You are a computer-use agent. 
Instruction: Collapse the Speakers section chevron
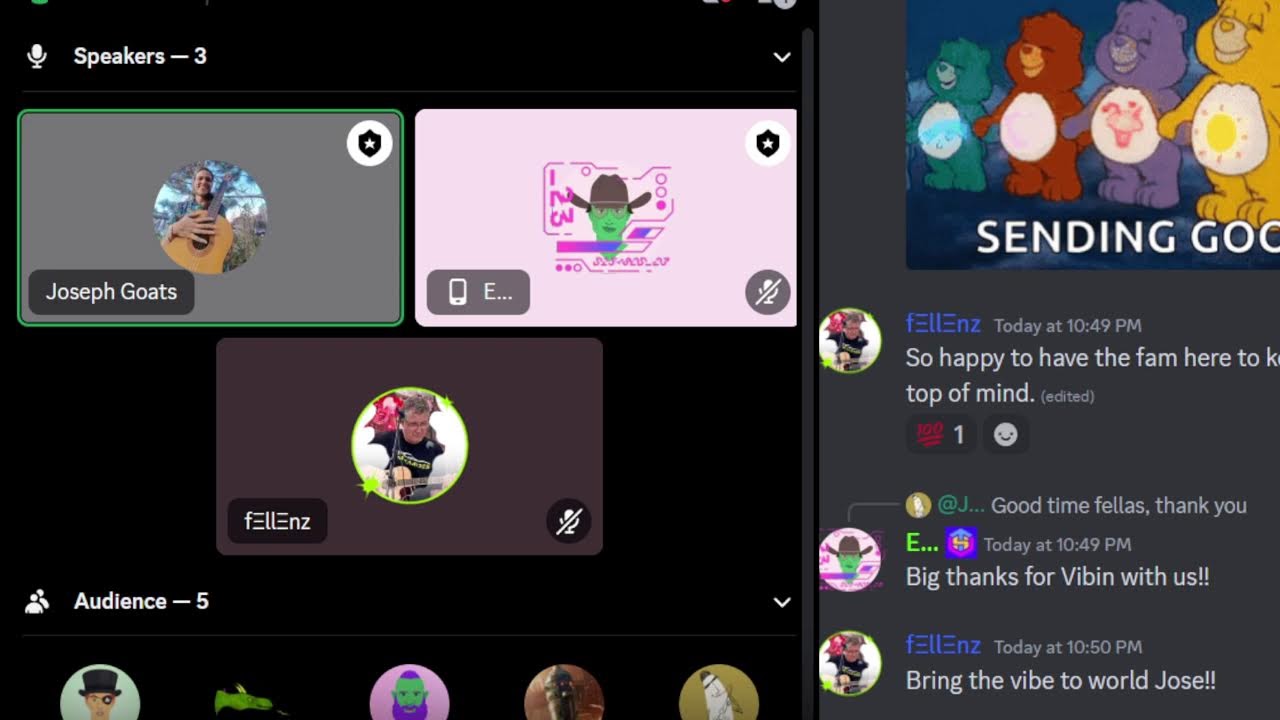tap(782, 57)
